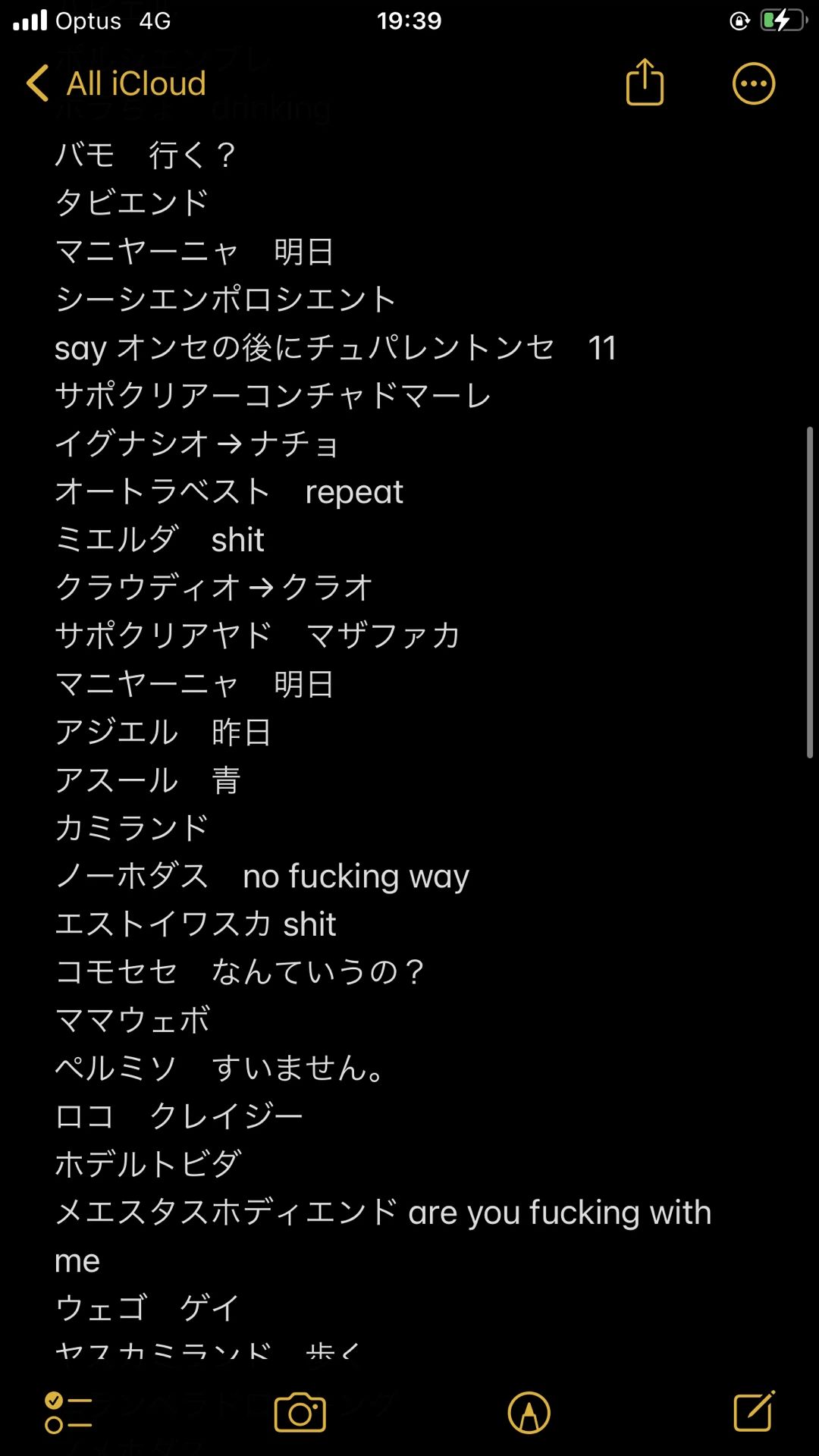Tap the share icon
819x1456 pixels.
(x=645, y=82)
